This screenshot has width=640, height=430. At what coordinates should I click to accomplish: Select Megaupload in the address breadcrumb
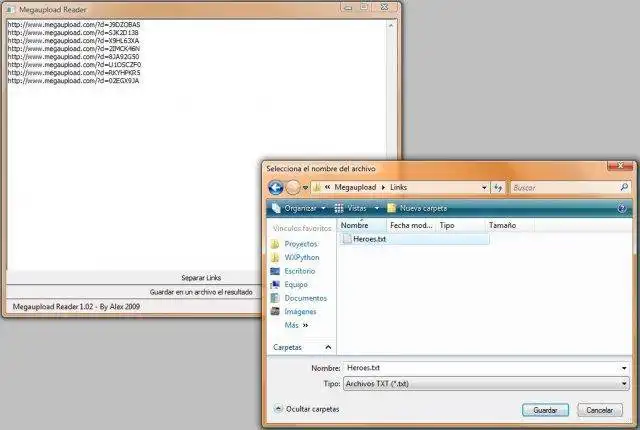tap(355, 187)
